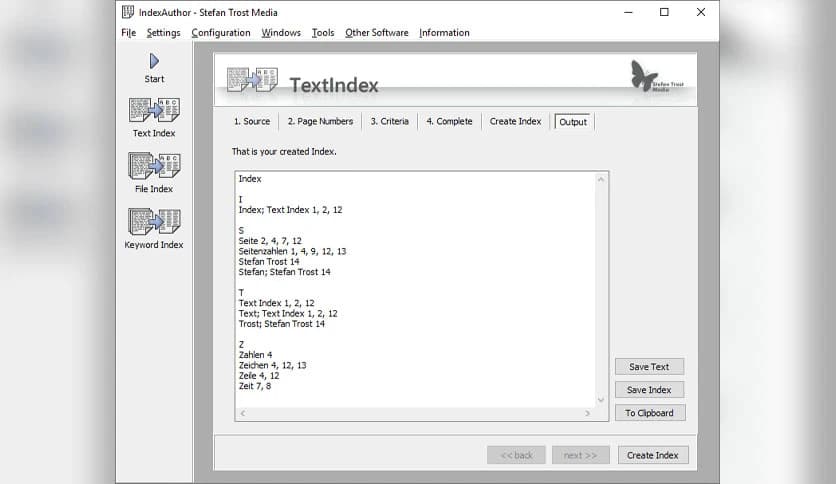Click the vertical scrollbar up arrow

tap(601, 180)
